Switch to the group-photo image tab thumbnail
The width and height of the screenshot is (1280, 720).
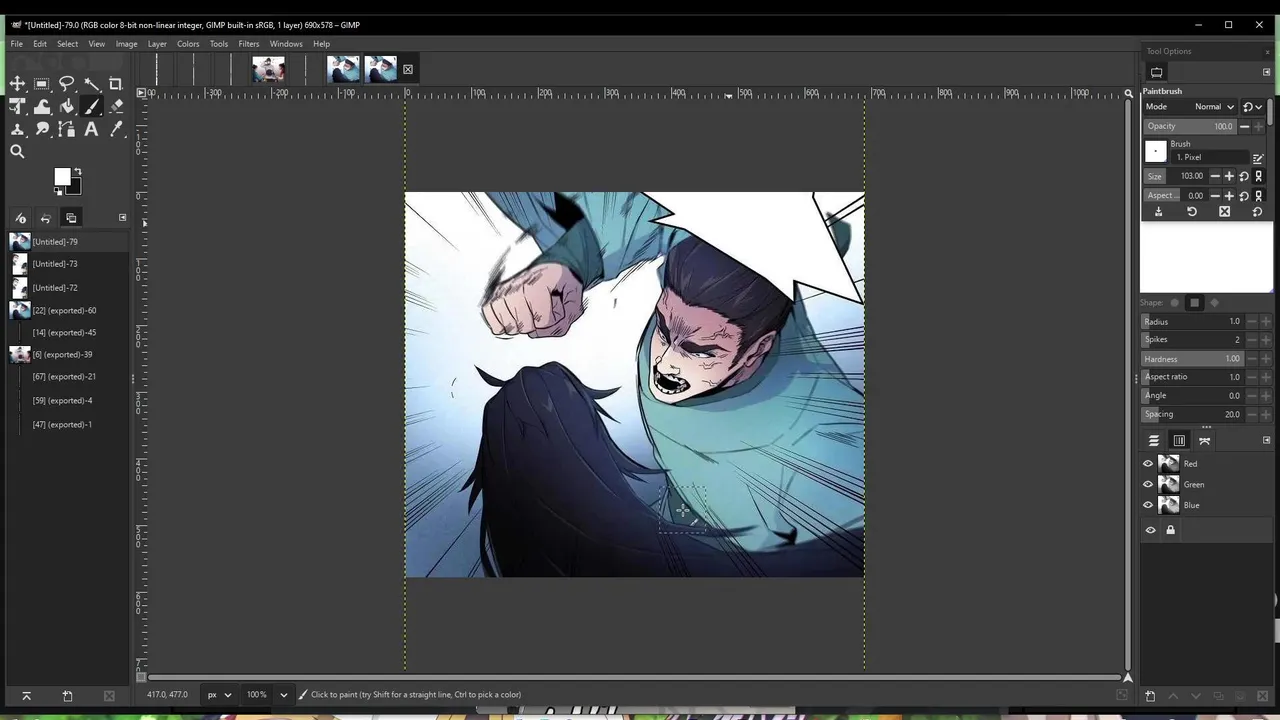(x=268, y=69)
